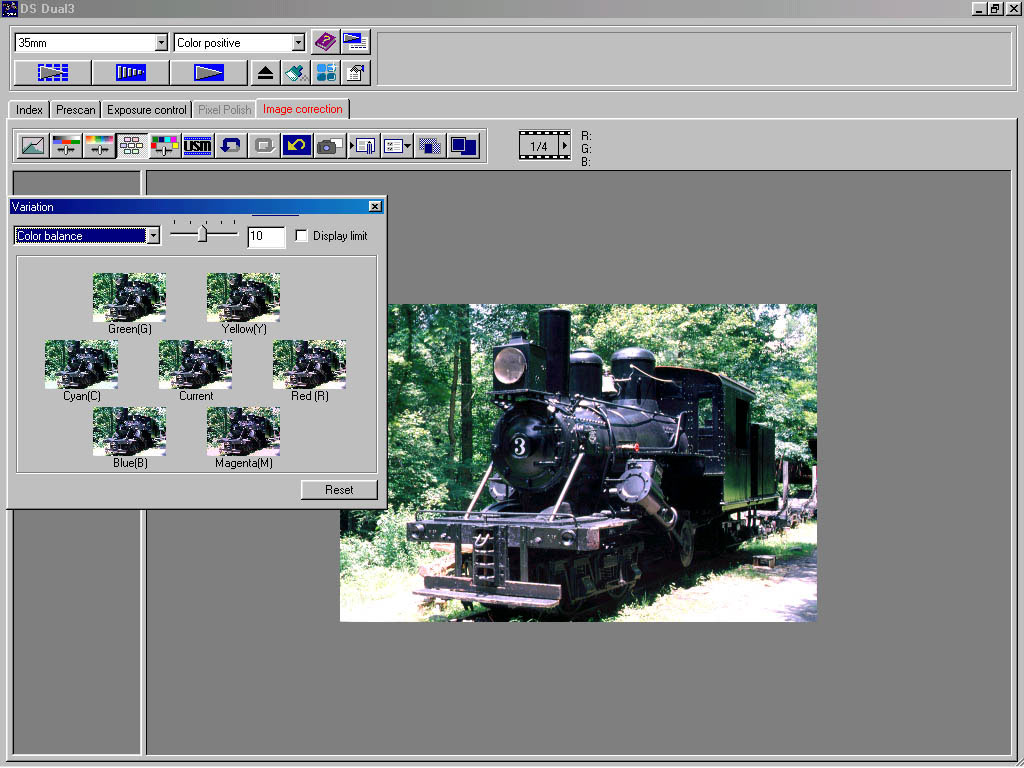The image size is (1024, 768).
Task: Enable the Display limit checkbox
Action: tap(302, 236)
